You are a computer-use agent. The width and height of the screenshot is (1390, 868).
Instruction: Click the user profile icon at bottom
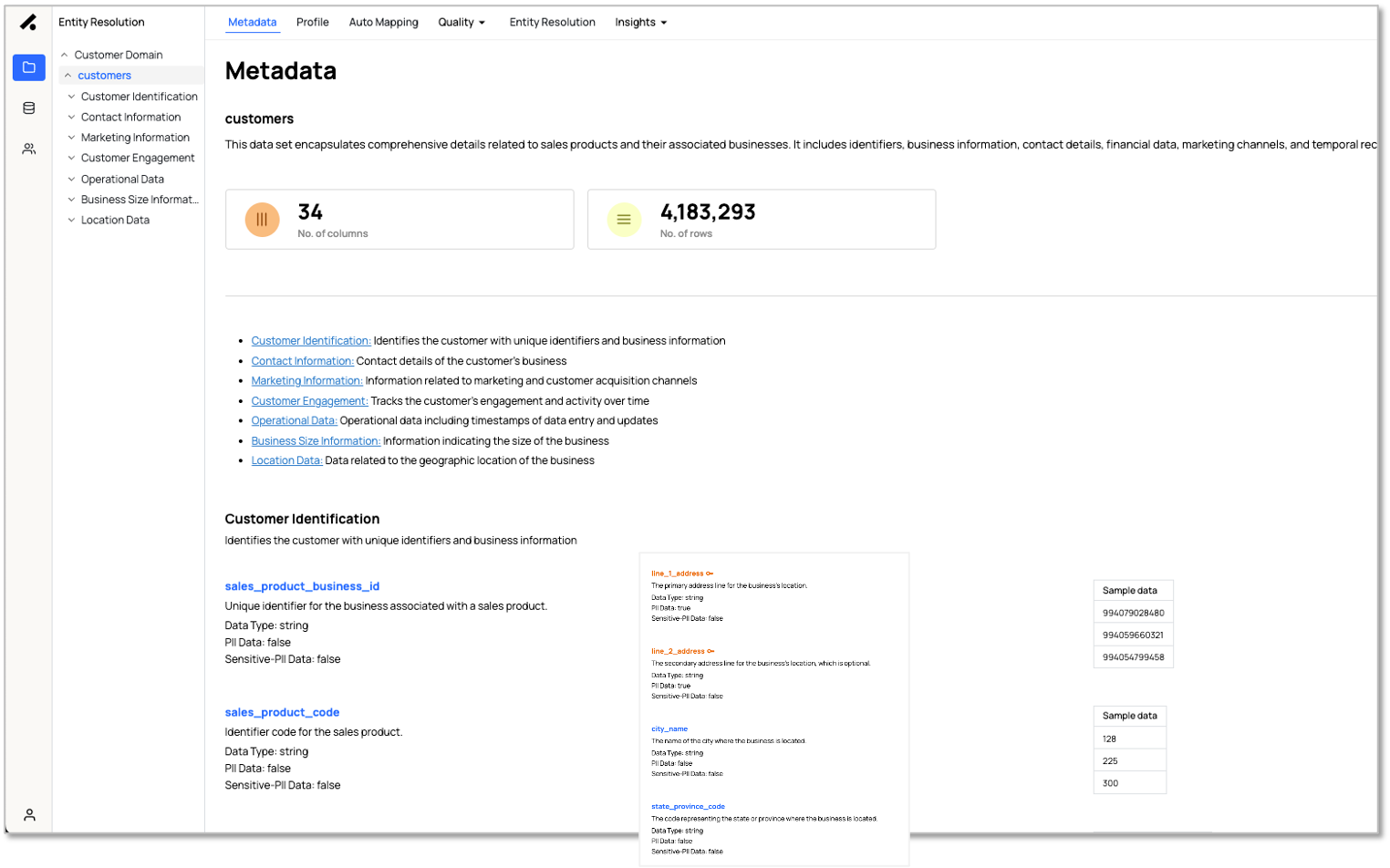click(x=29, y=814)
